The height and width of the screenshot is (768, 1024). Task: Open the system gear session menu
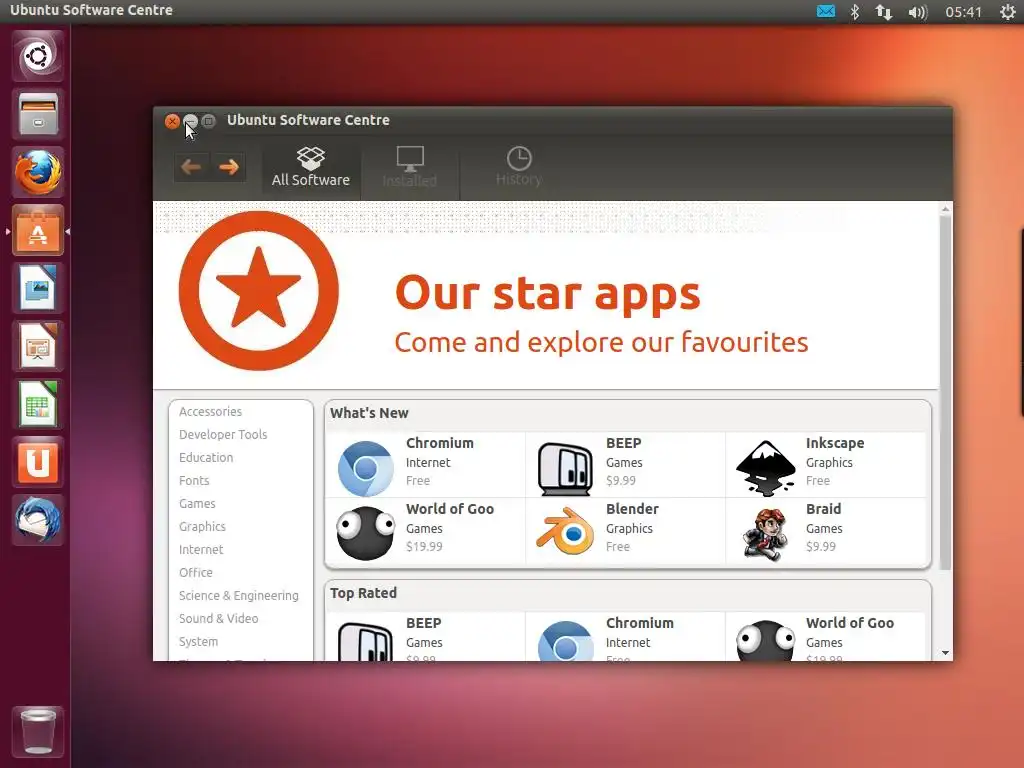pos(1008,12)
